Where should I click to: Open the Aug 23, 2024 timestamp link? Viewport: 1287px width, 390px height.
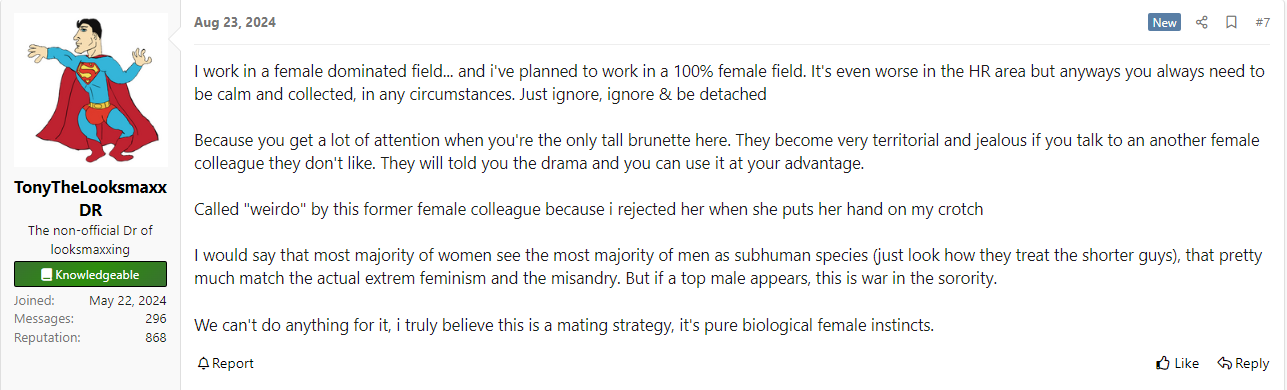click(x=235, y=22)
